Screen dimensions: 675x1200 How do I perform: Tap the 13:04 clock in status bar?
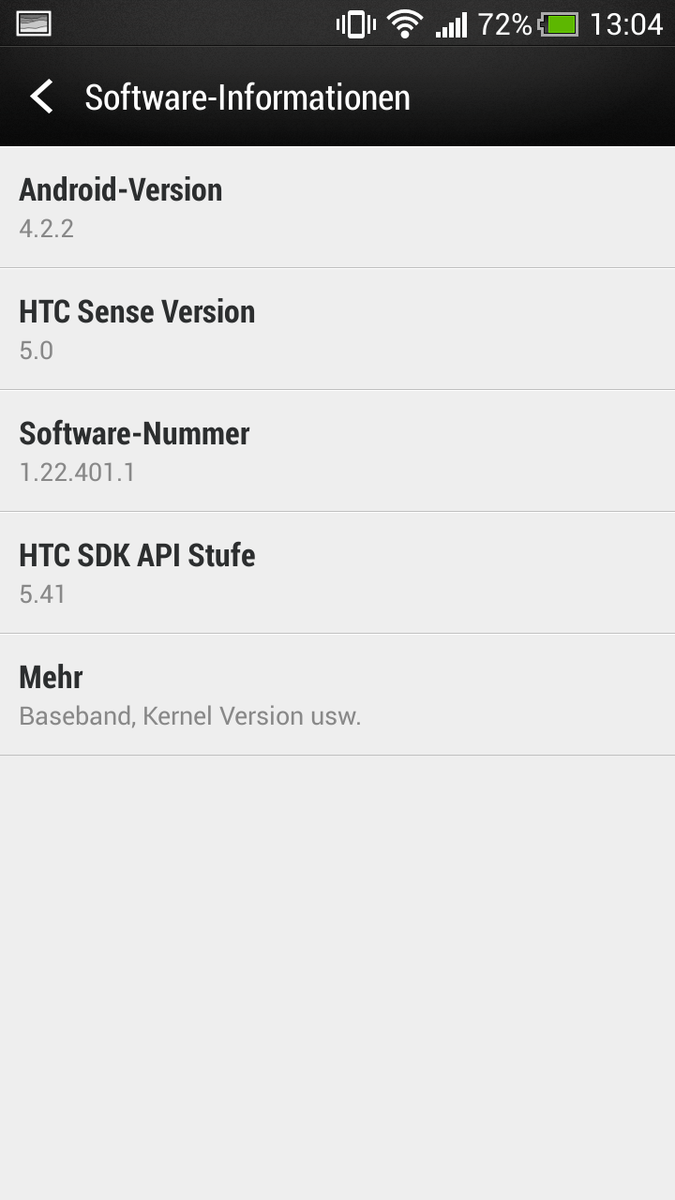click(626, 24)
